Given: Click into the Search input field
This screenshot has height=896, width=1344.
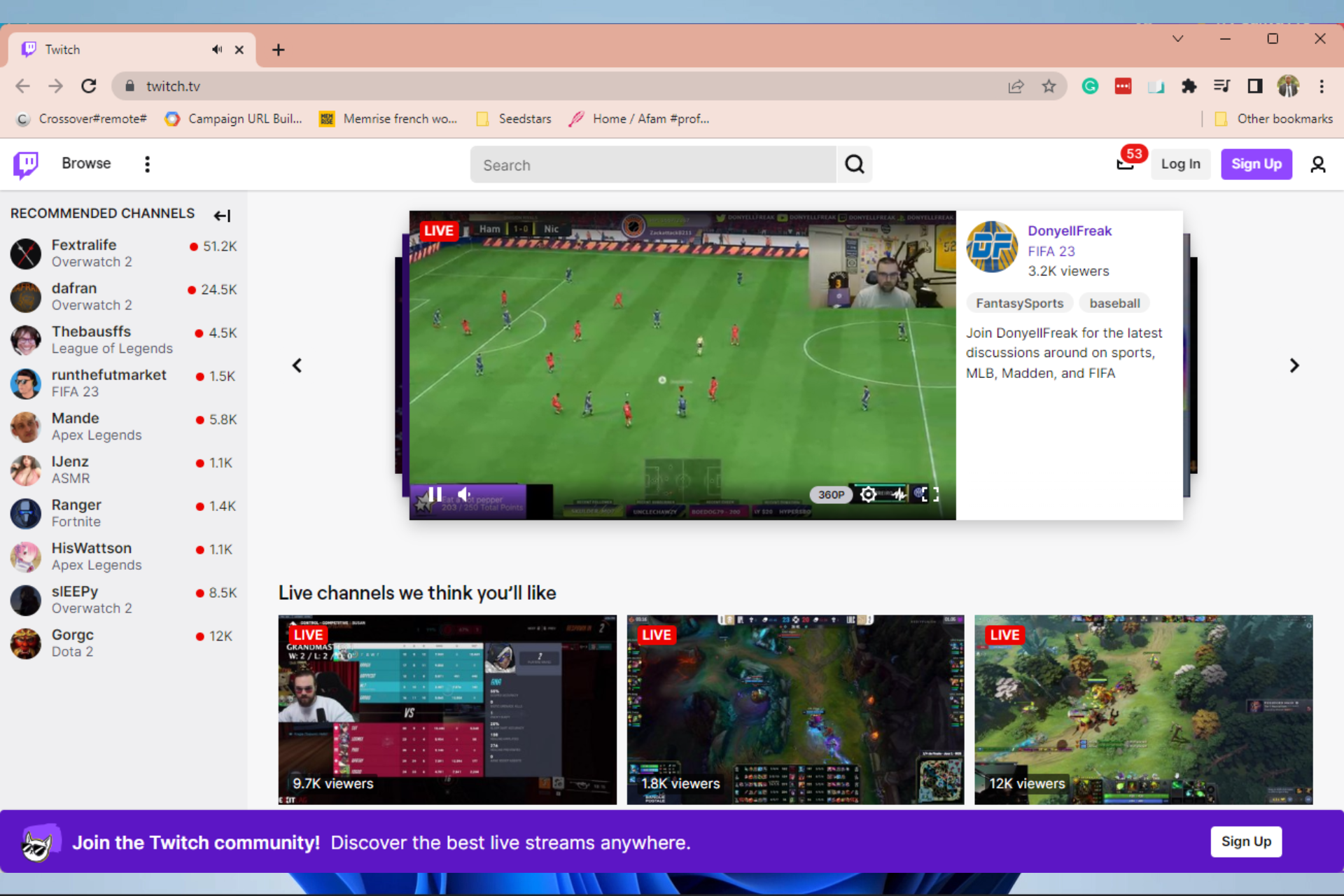Looking at the screenshot, I should [x=653, y=164].
